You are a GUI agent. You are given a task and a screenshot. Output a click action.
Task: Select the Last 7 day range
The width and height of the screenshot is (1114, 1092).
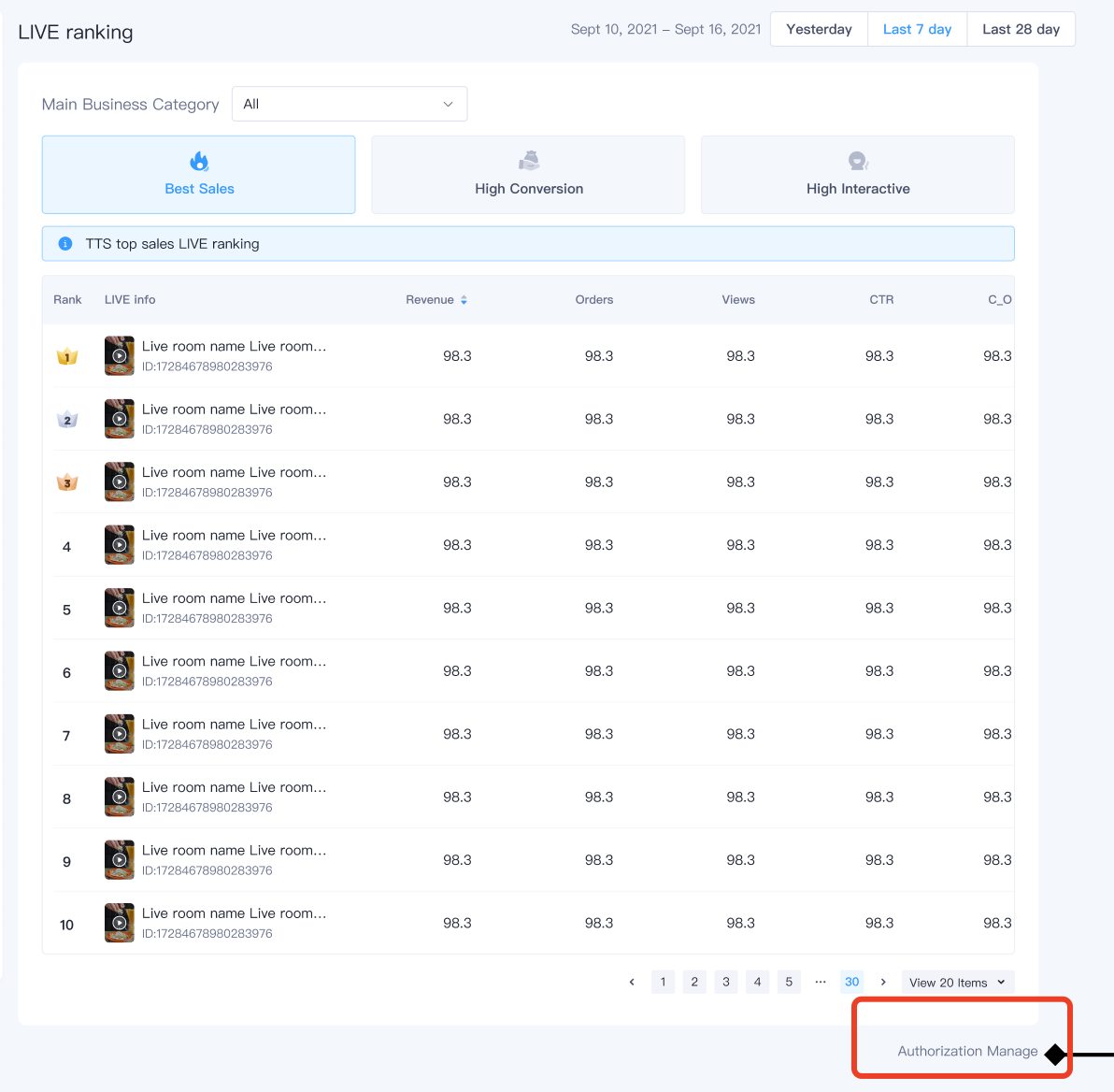point(917,29)
